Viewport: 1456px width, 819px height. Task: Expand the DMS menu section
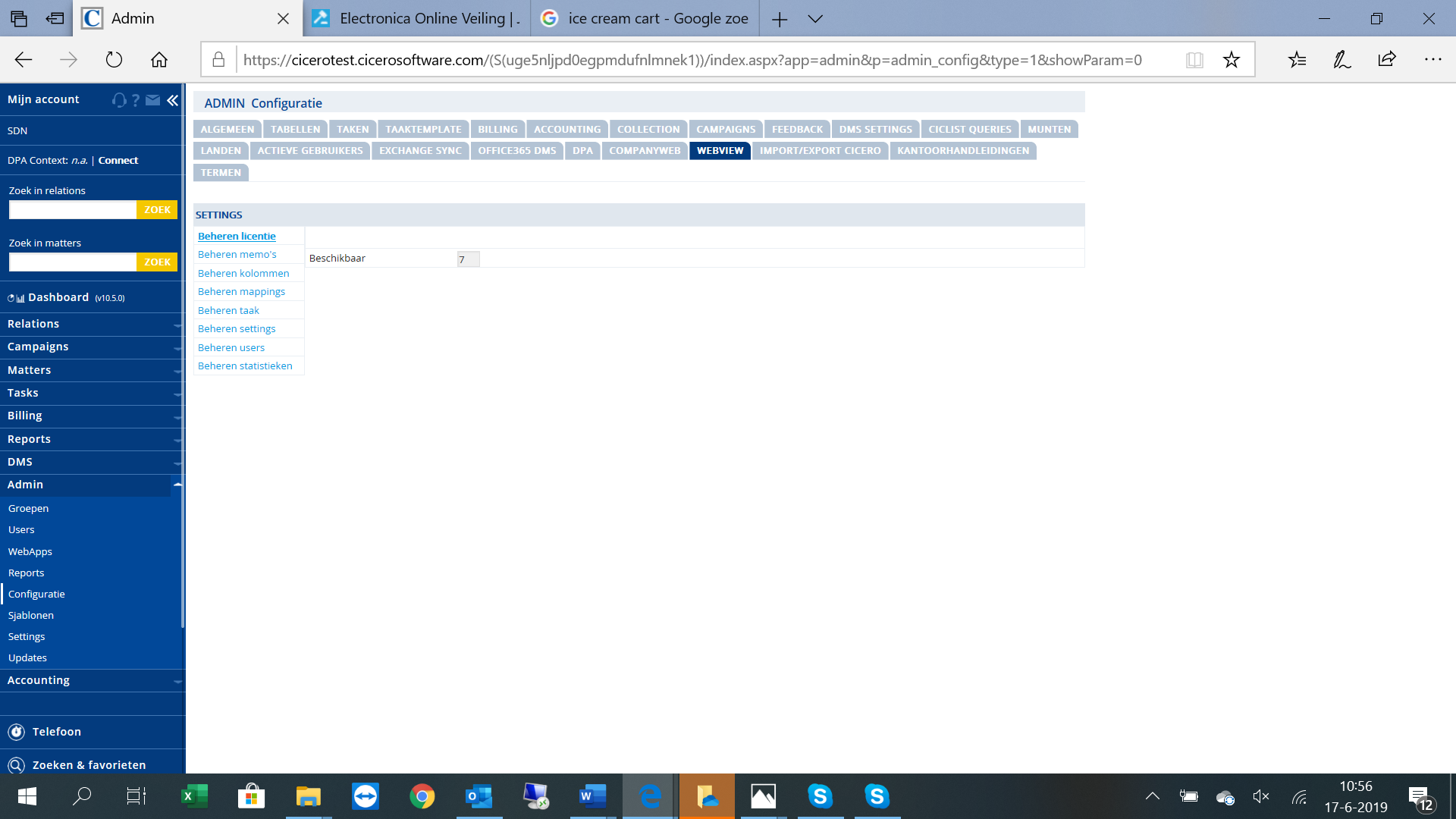tap(91, 462)
